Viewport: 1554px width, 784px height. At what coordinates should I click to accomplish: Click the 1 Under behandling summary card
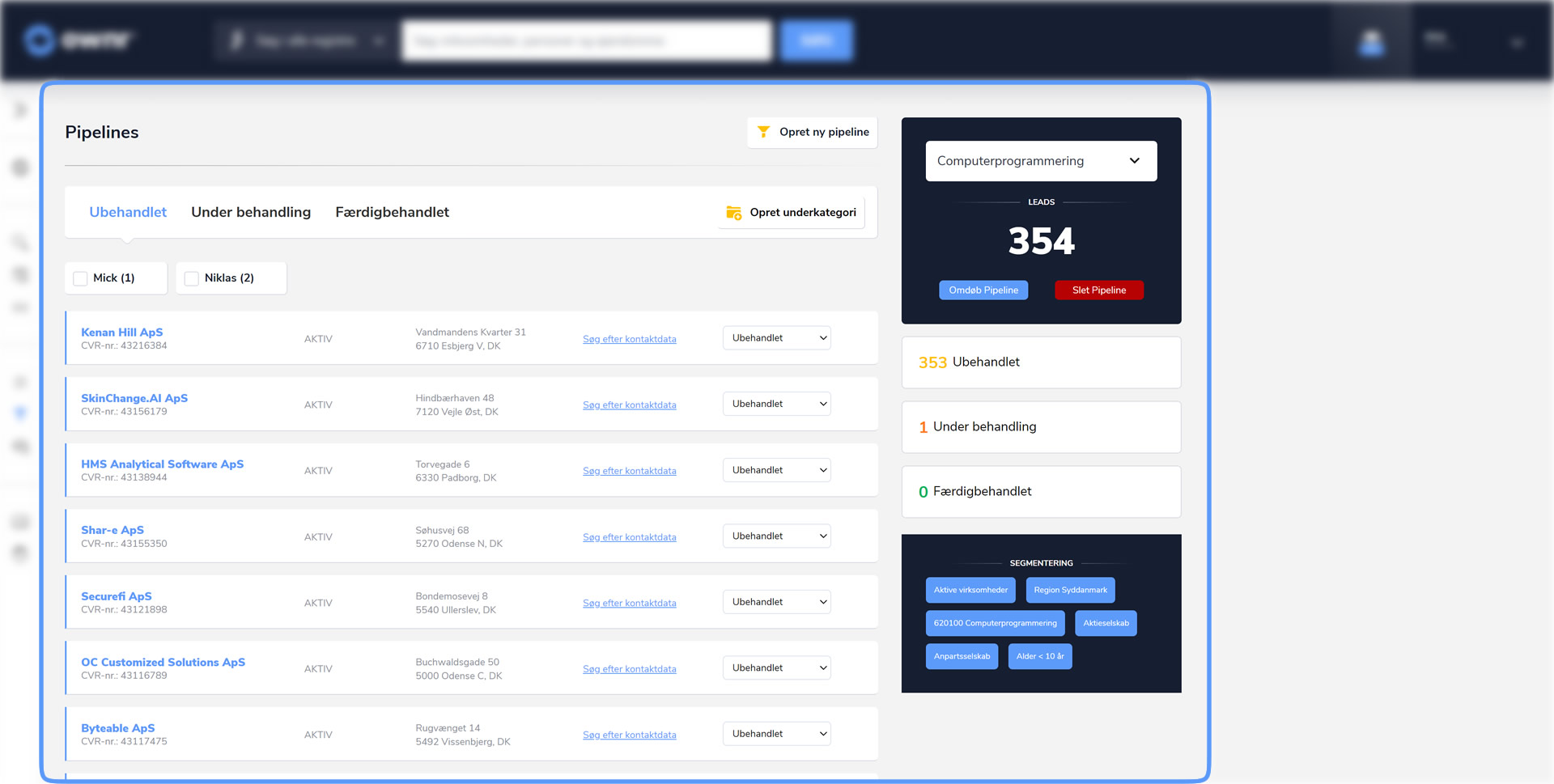[1041, 427]
